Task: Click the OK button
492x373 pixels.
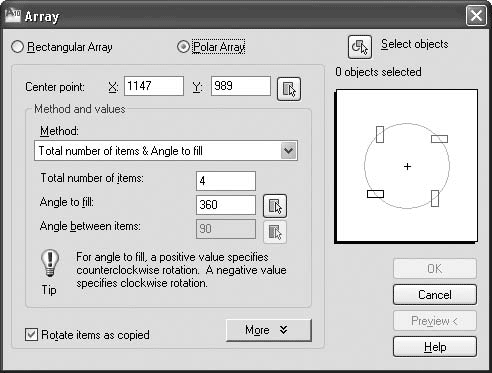Action: [x=435, y=268]
